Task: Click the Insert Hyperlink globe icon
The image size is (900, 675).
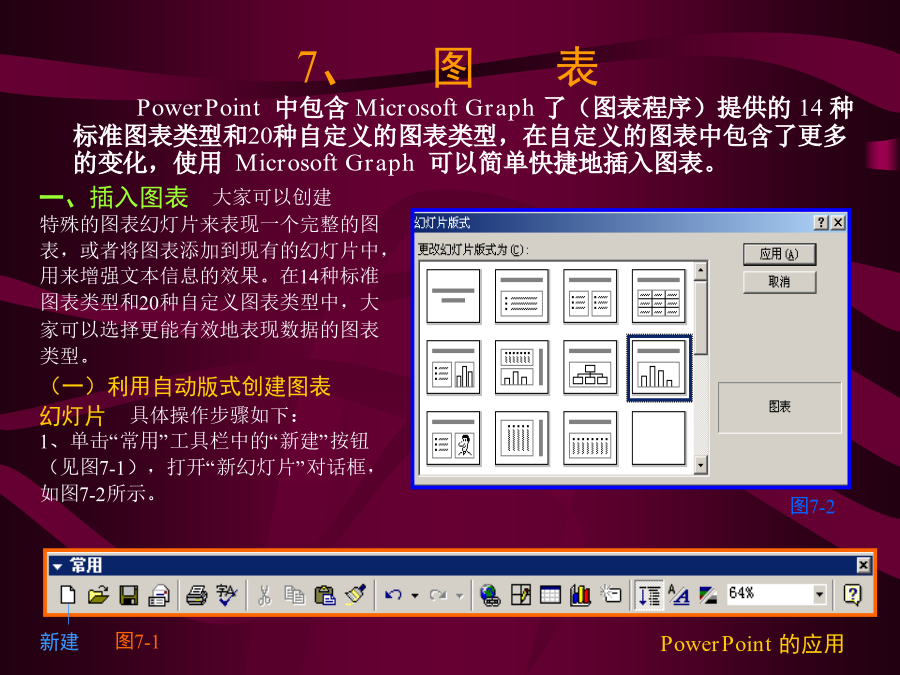Action: (x=490, y=595)
